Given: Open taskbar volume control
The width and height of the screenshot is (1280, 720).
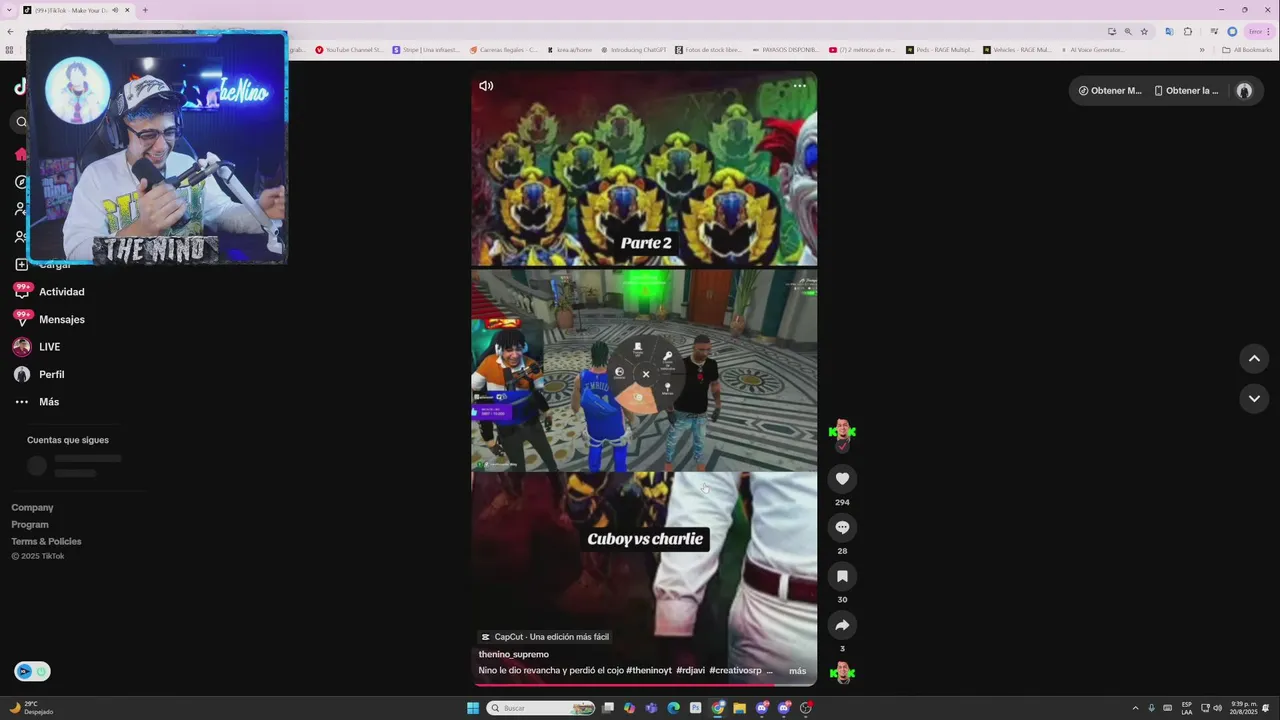Looking at the screenshot, I should coord(1217,708).
